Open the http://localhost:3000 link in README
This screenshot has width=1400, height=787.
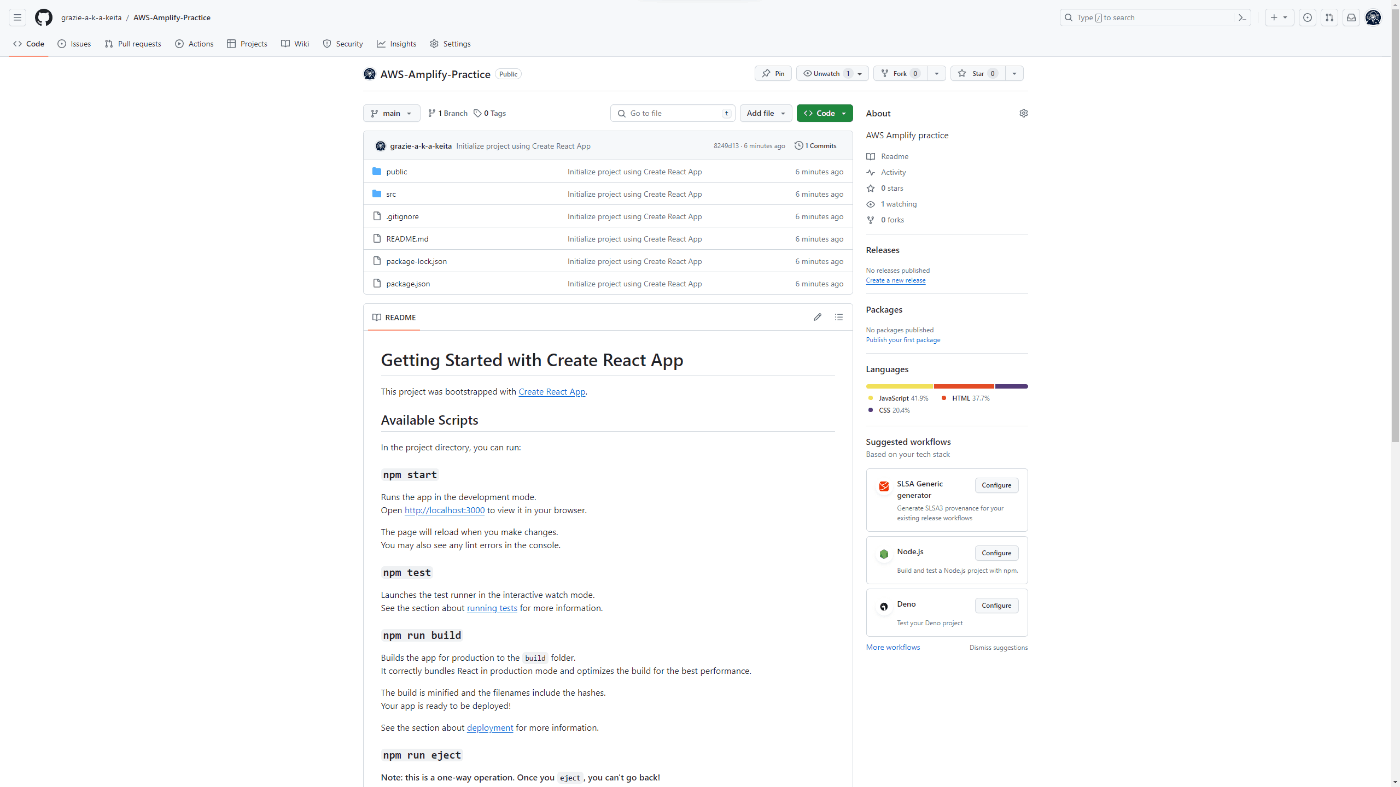click(x=444, y=510)
